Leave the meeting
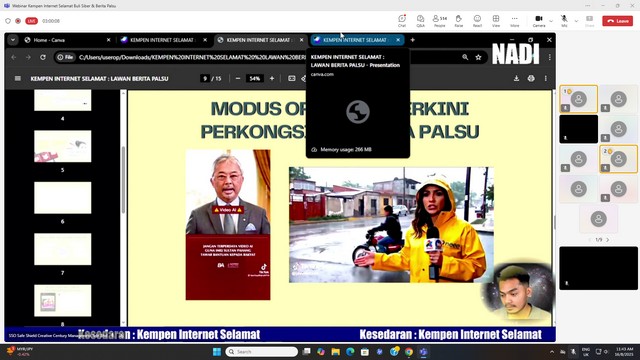640x360 pixels. (618, 21)
